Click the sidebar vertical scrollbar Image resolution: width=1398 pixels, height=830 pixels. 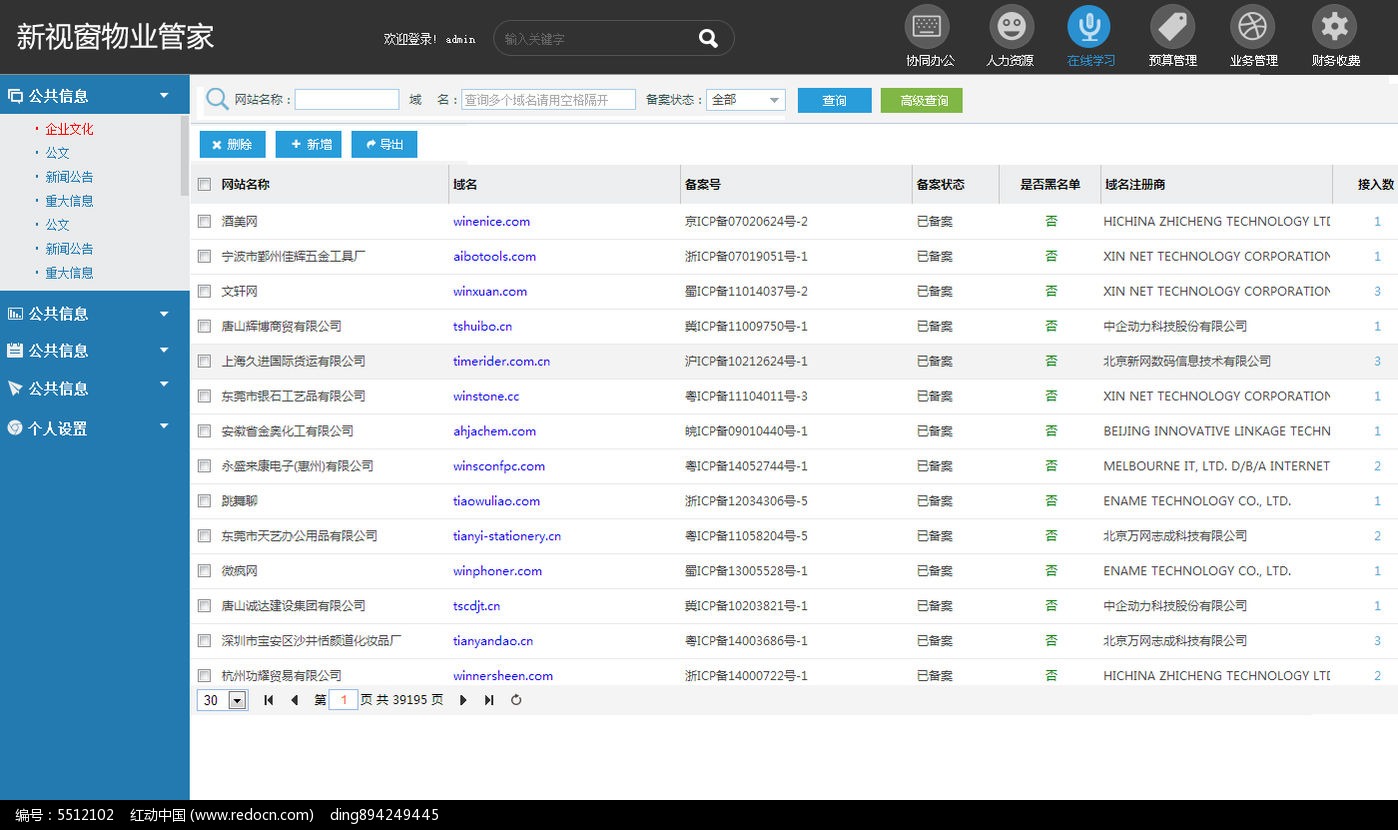click(185, 155)
